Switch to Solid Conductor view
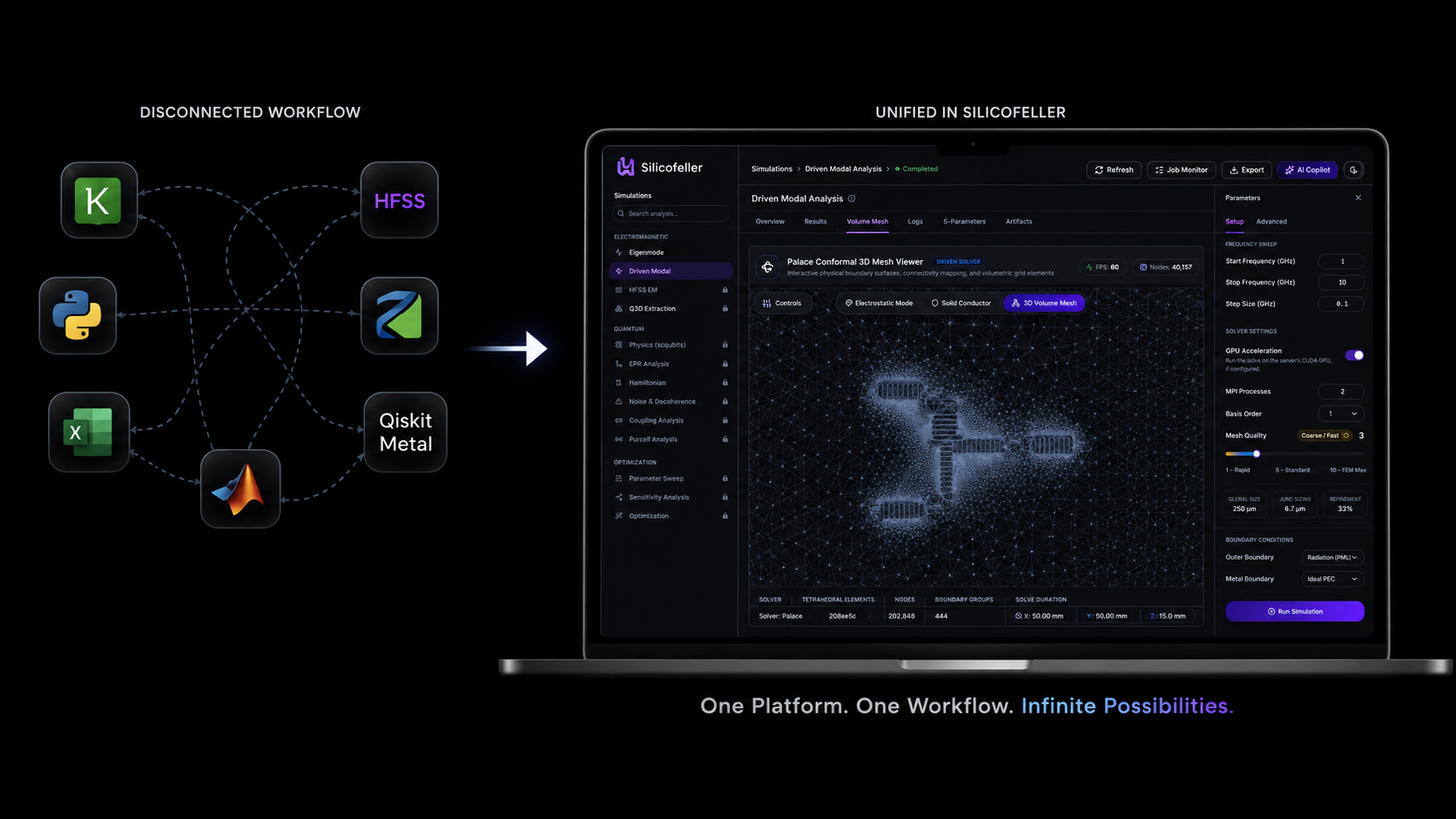The width and height of the screenshot is (1456, 819). coord(961,303)
